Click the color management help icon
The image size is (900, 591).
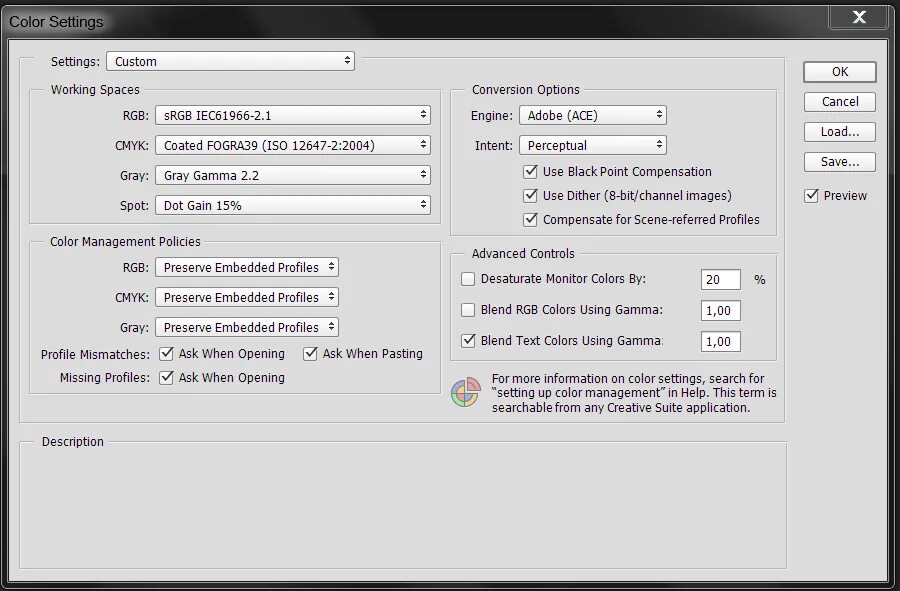tap(465, 392)
